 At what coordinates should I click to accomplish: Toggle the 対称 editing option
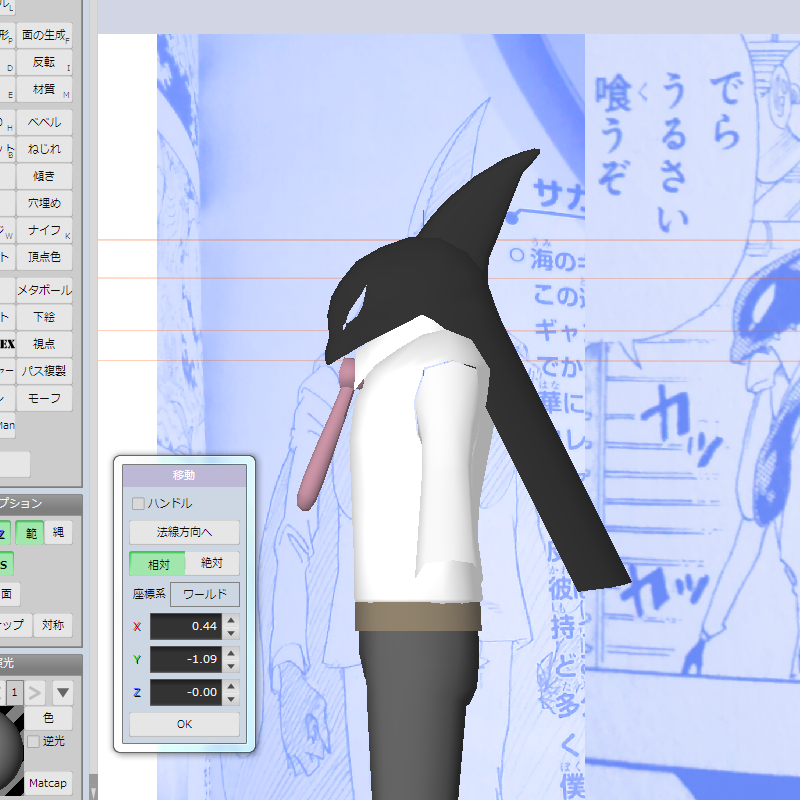pos(53,625)
